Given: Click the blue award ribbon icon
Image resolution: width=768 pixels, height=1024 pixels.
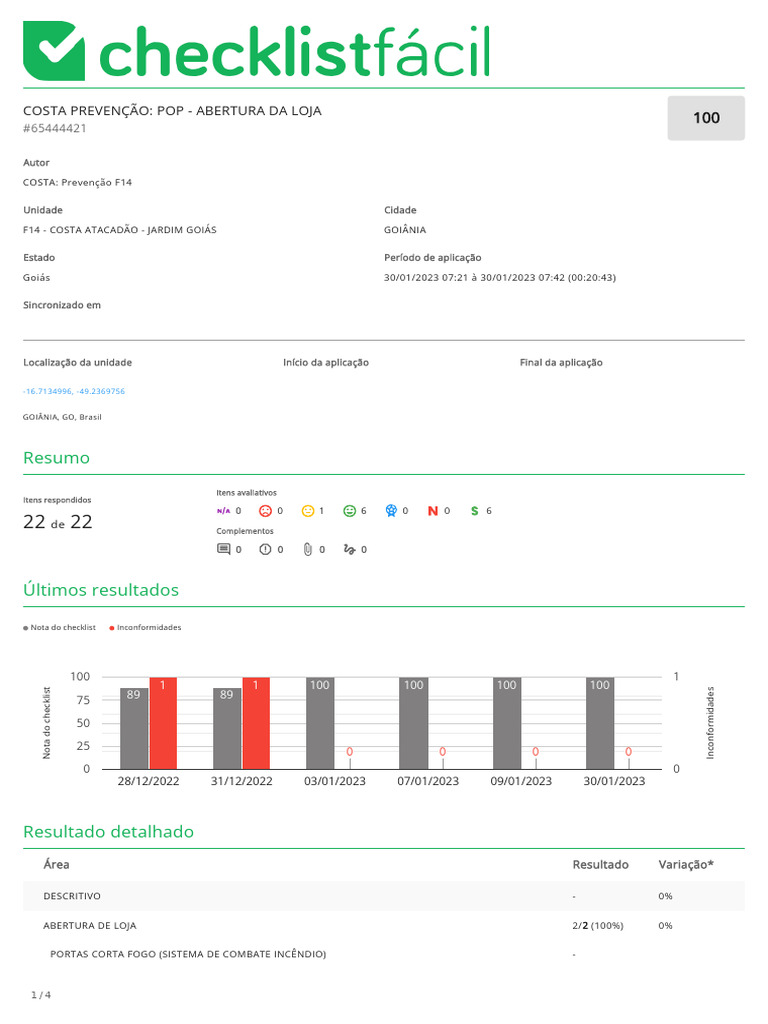Looking at the screenshot, I should click(x=391, y=511).
